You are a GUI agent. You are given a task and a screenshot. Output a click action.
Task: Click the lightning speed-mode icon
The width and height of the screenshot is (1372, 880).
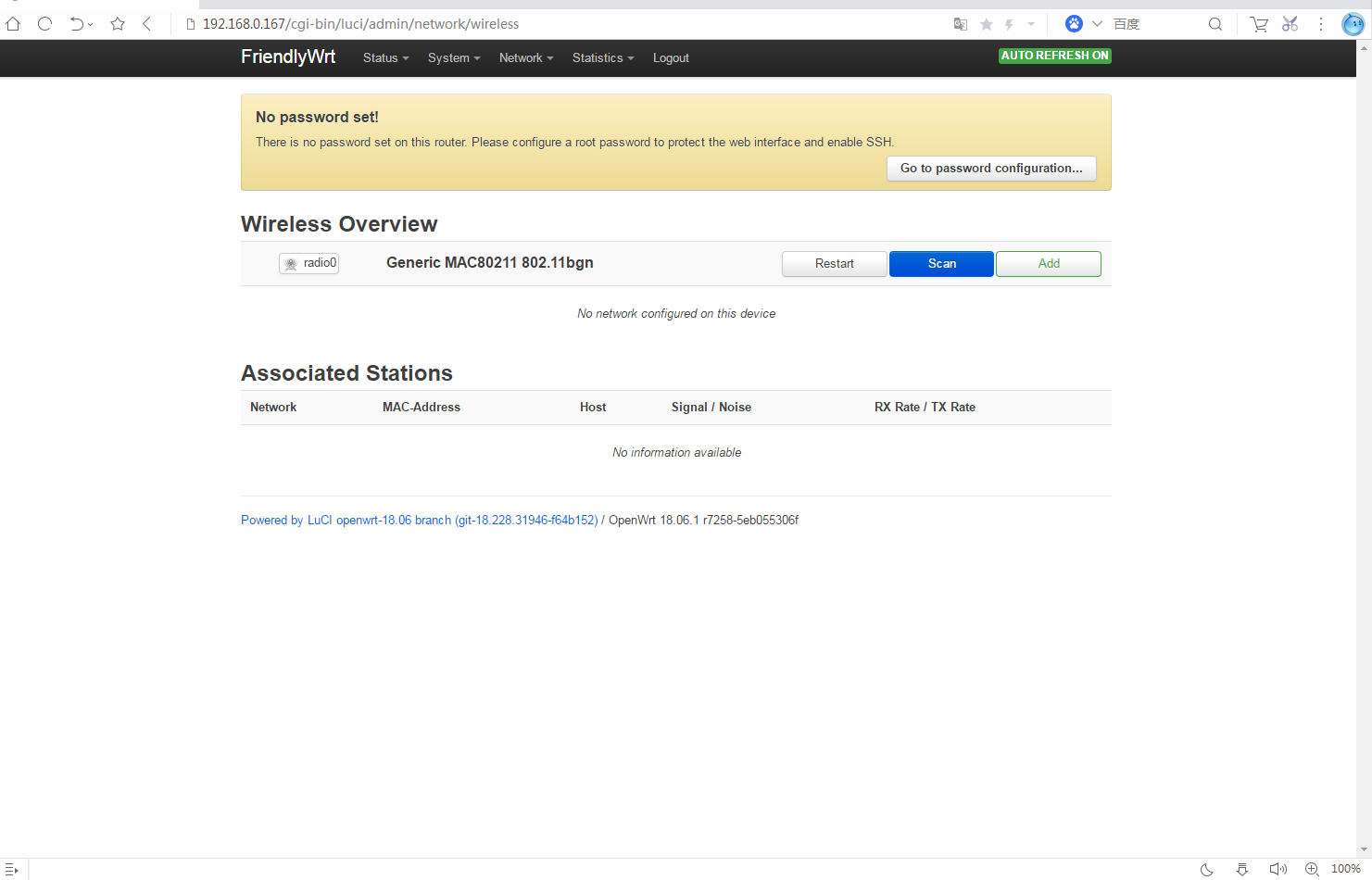pyautogui.click(x=1010, y=24)
